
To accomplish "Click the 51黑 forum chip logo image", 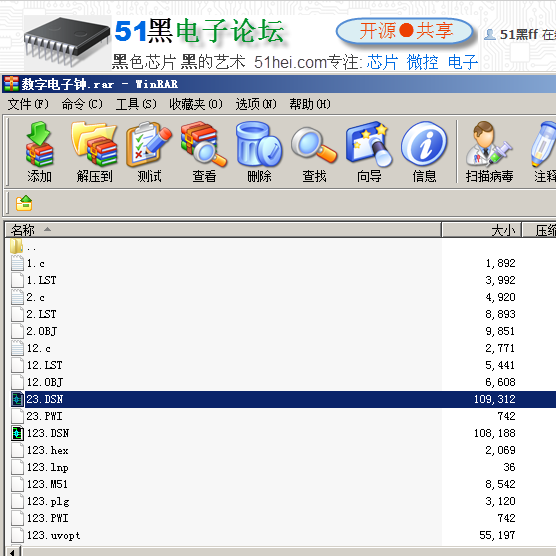I will [x=67, y=42].
